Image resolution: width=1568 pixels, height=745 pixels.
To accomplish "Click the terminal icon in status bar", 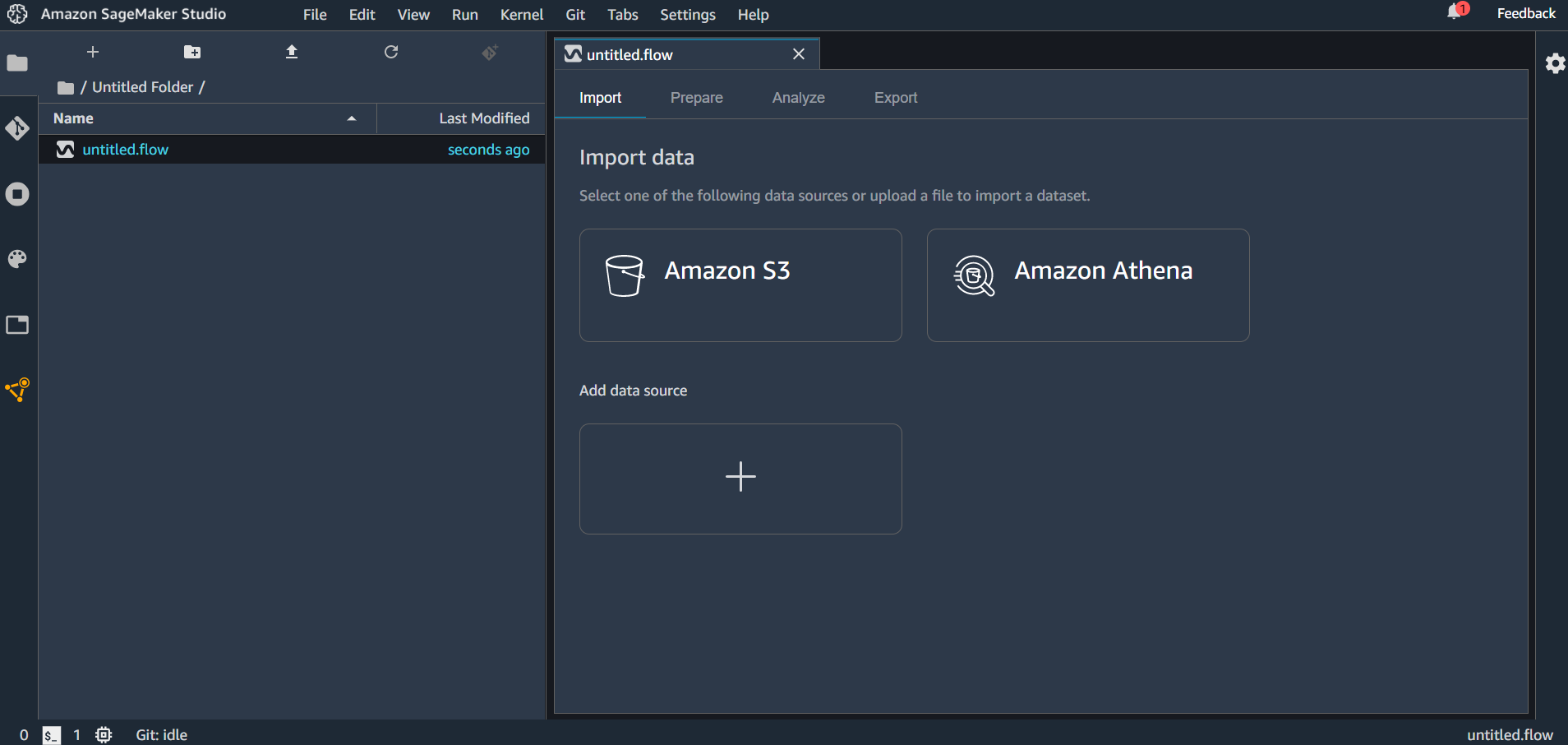I will 52,735.
